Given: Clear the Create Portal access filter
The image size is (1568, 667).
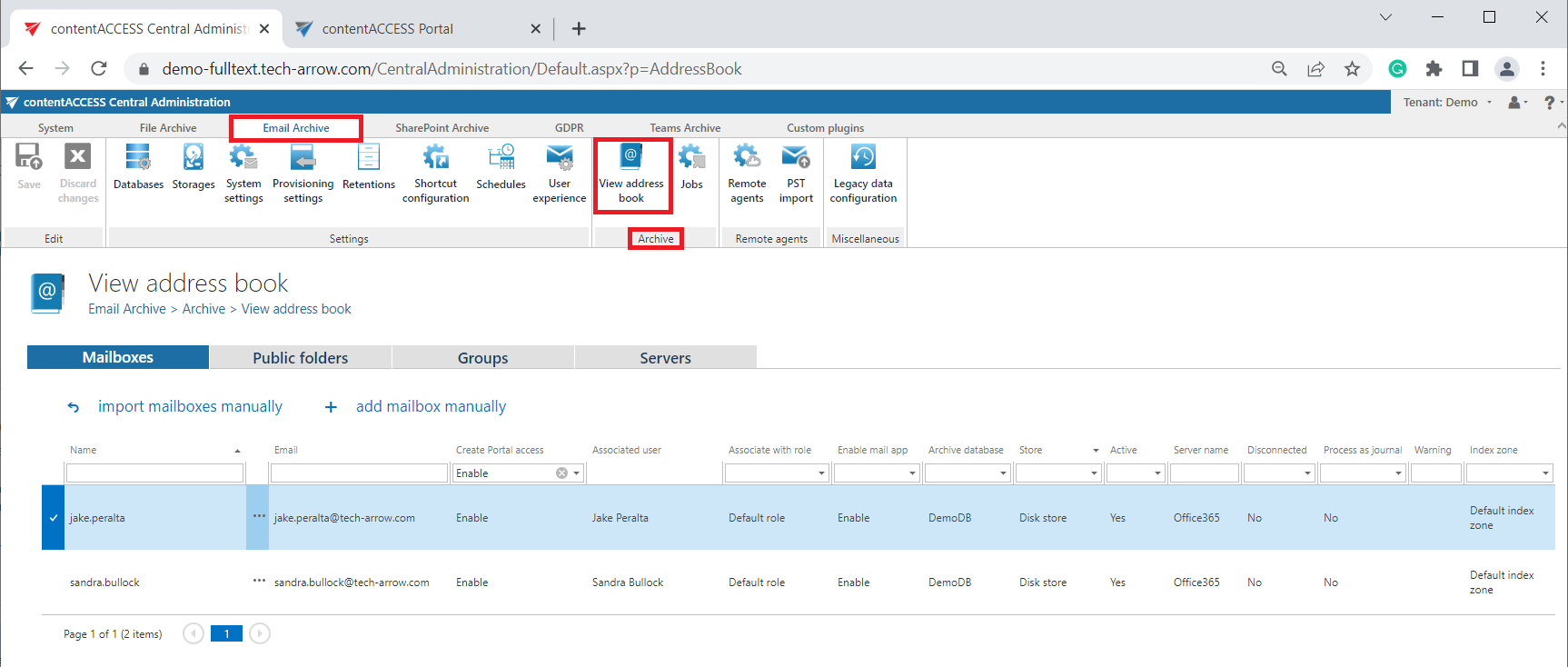Looking at the screenshot, I should click(x=561, y=473).
